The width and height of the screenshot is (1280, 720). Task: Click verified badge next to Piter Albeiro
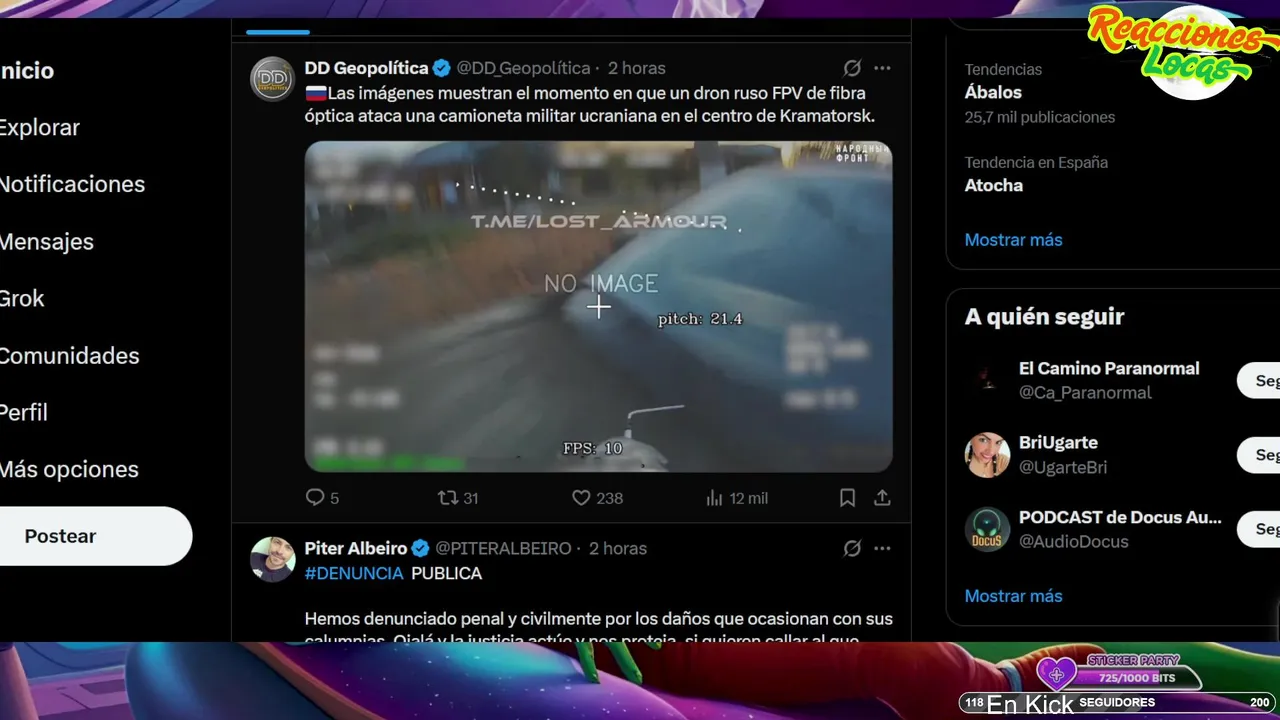[420, 548]
